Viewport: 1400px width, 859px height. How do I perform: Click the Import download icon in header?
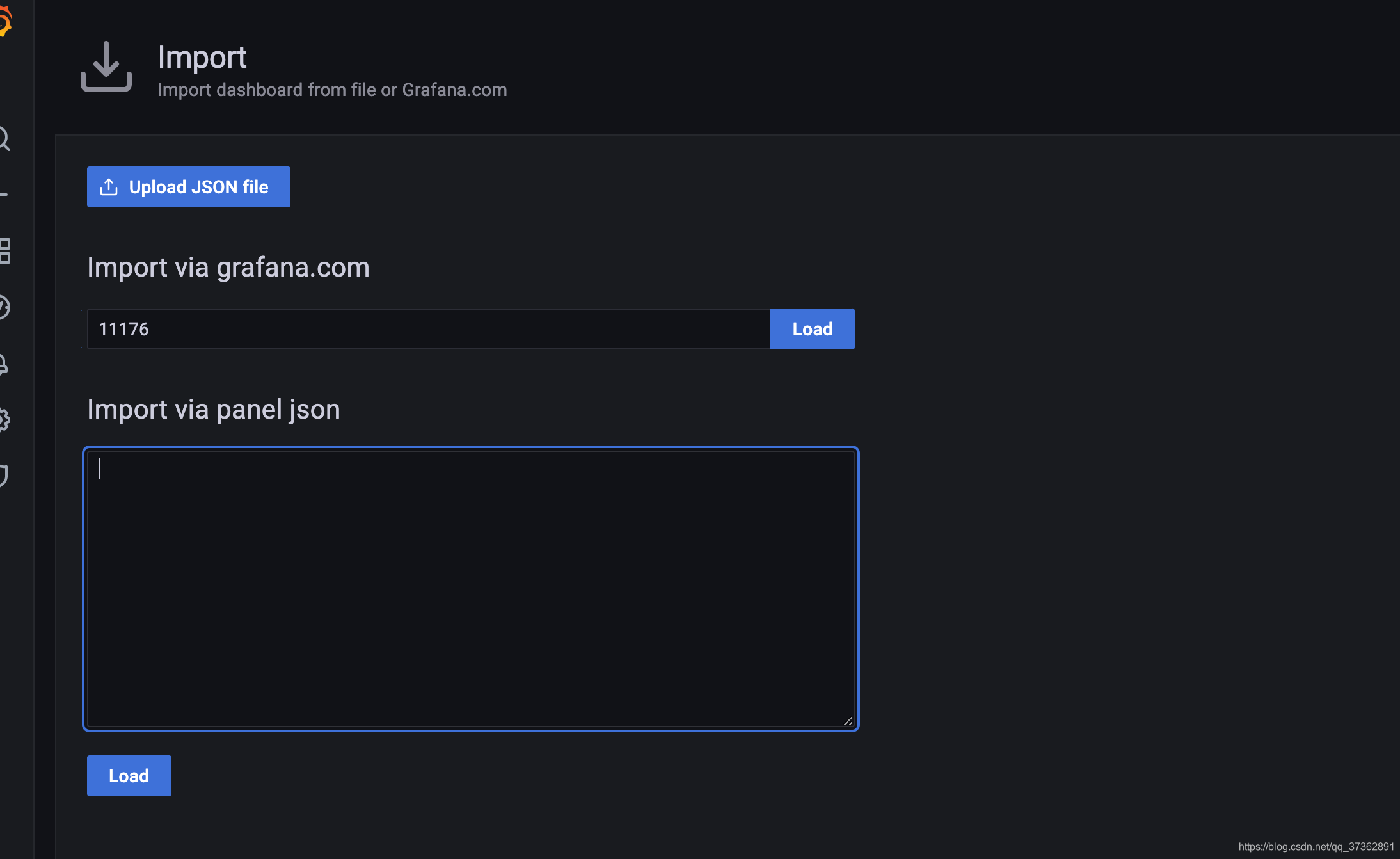click(106, 67)
